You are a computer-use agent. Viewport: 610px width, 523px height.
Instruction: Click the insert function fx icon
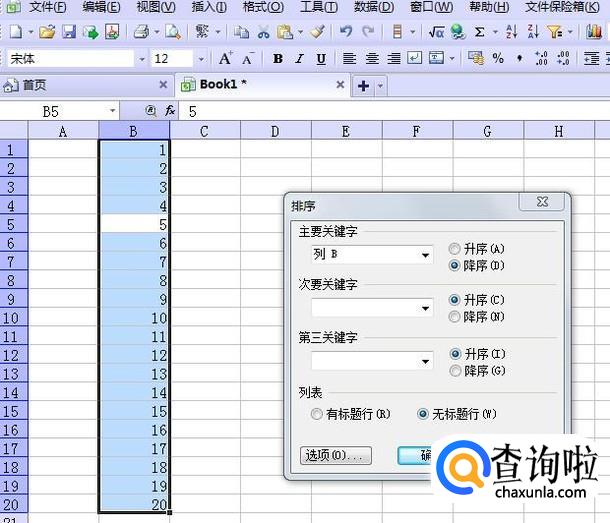click(170, 111)
